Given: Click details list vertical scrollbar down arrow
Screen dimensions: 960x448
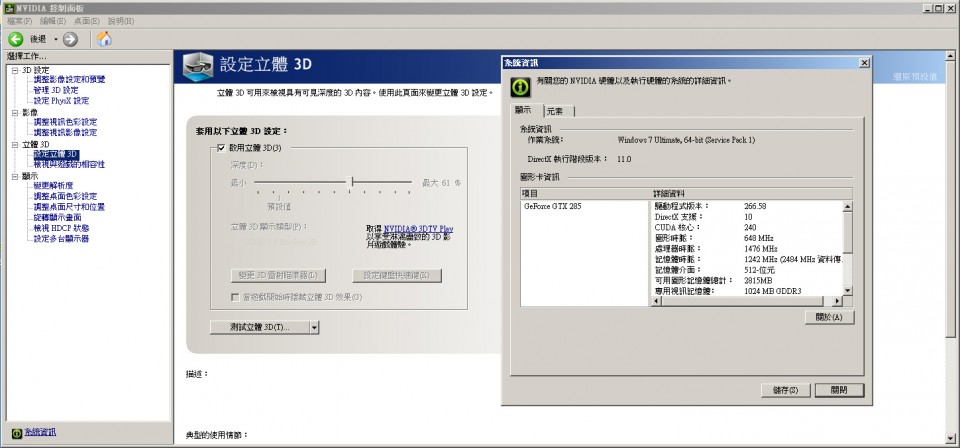Looking at the screenshot, I should point(847,290).
